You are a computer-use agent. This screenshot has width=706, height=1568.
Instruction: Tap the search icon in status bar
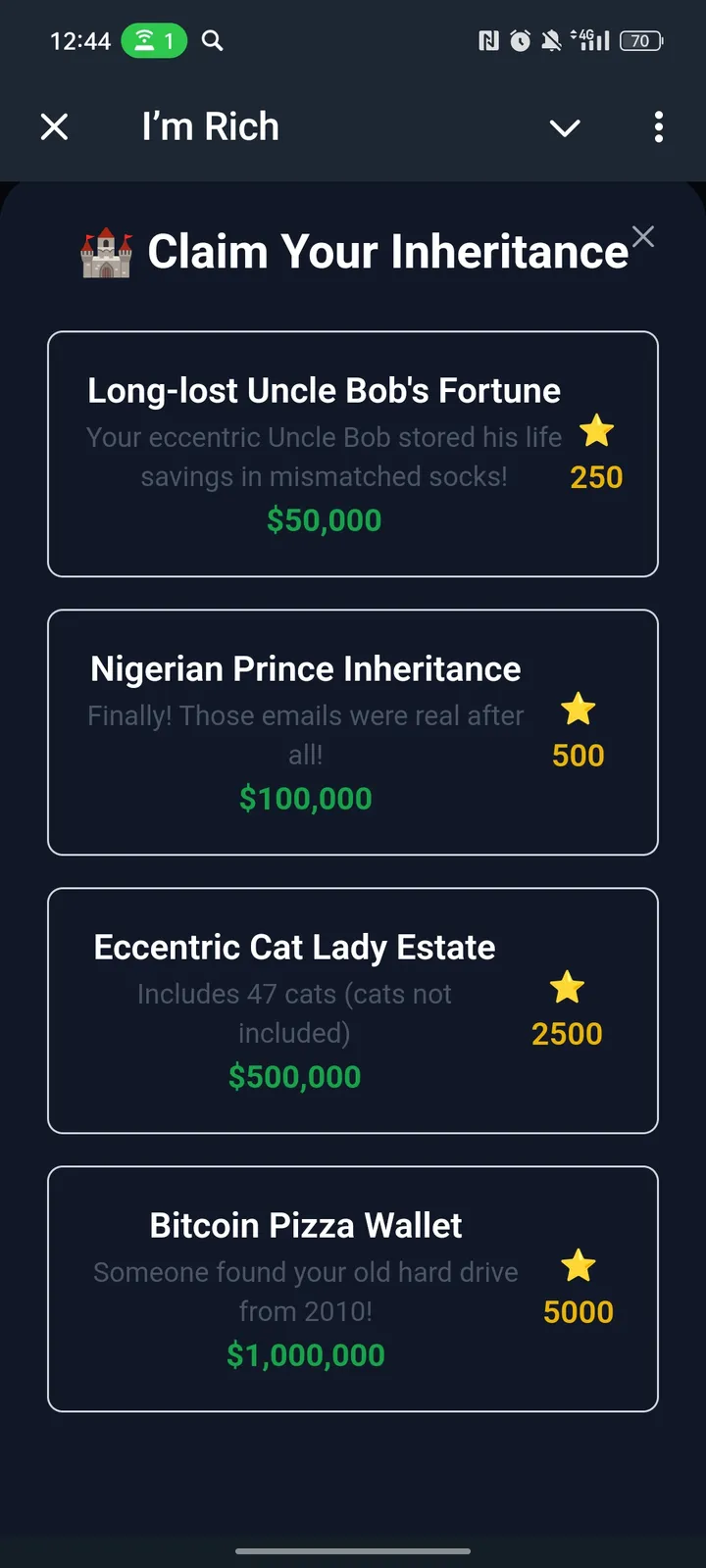[x=212, y=40]
